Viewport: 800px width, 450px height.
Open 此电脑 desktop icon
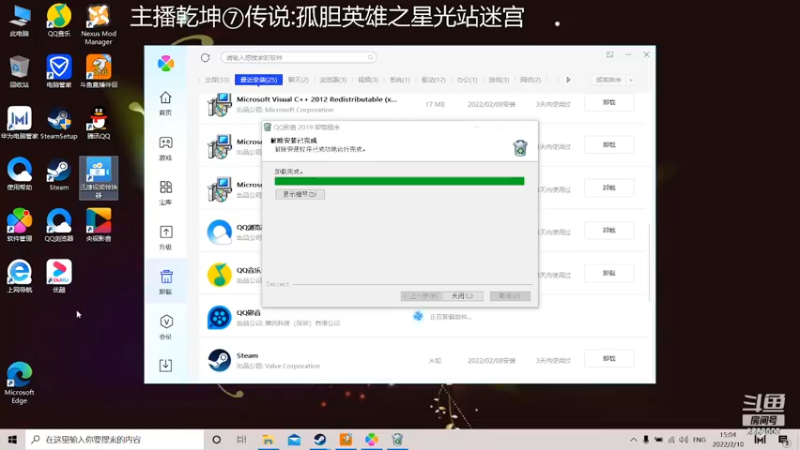19,21
